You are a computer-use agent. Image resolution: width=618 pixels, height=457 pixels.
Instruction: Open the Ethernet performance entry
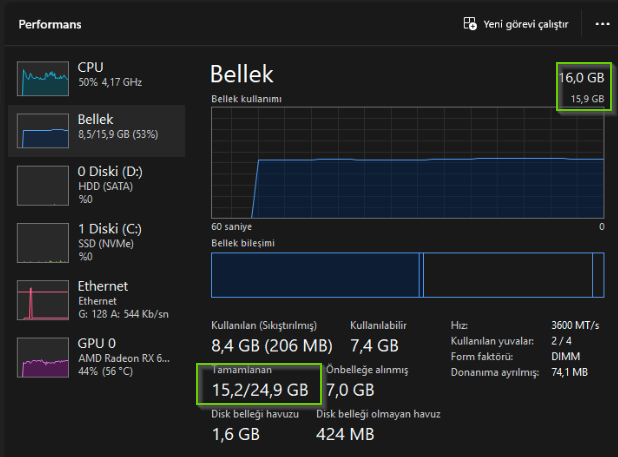(97, 300)
